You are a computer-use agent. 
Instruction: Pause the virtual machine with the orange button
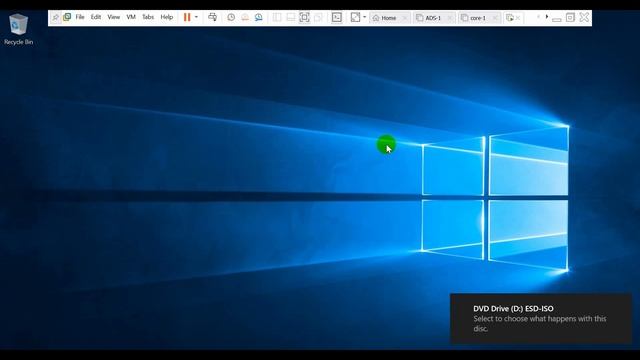coord(187,17)
